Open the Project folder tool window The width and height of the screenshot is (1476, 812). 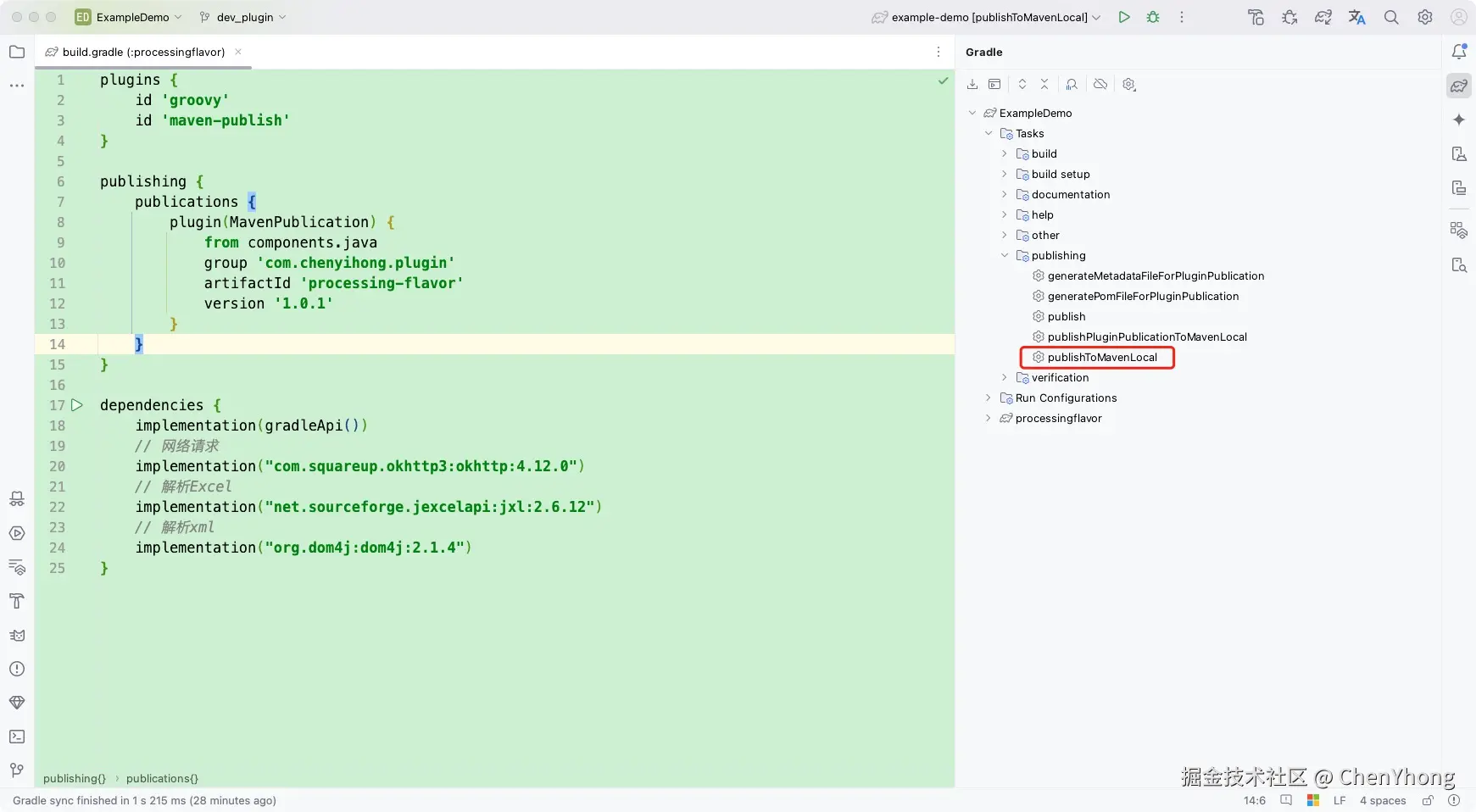click(17, 52)
